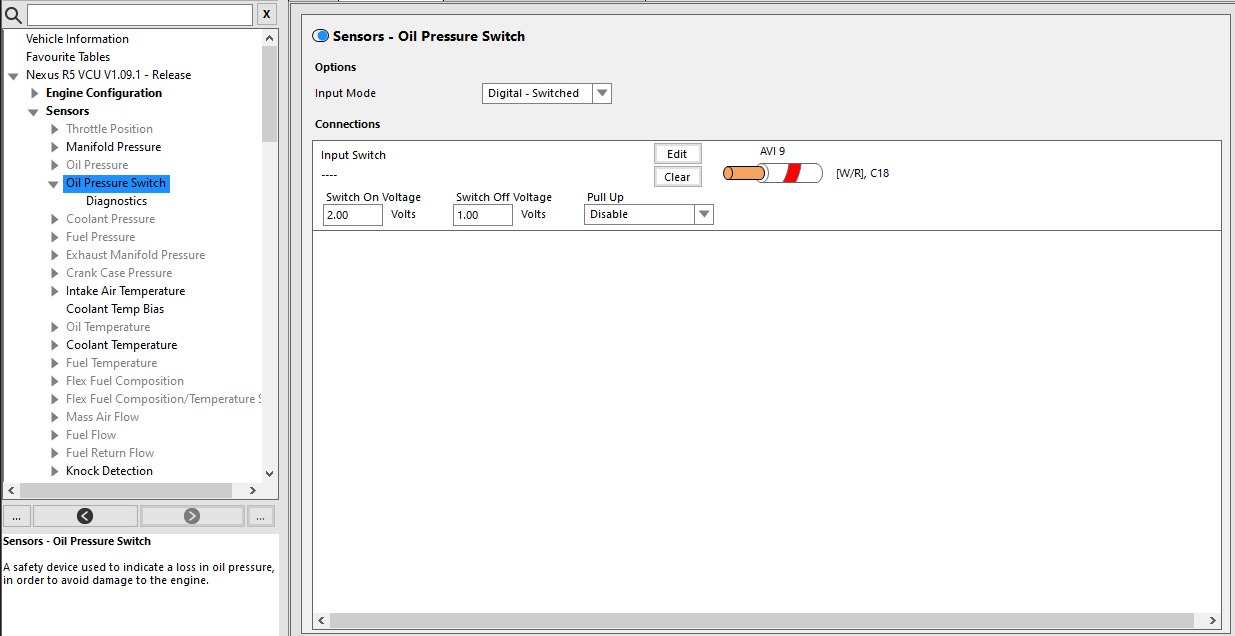Expand the Intake Air Temperature node
The width and height of the screenshot is (1235, 636).
coord(55,291)
